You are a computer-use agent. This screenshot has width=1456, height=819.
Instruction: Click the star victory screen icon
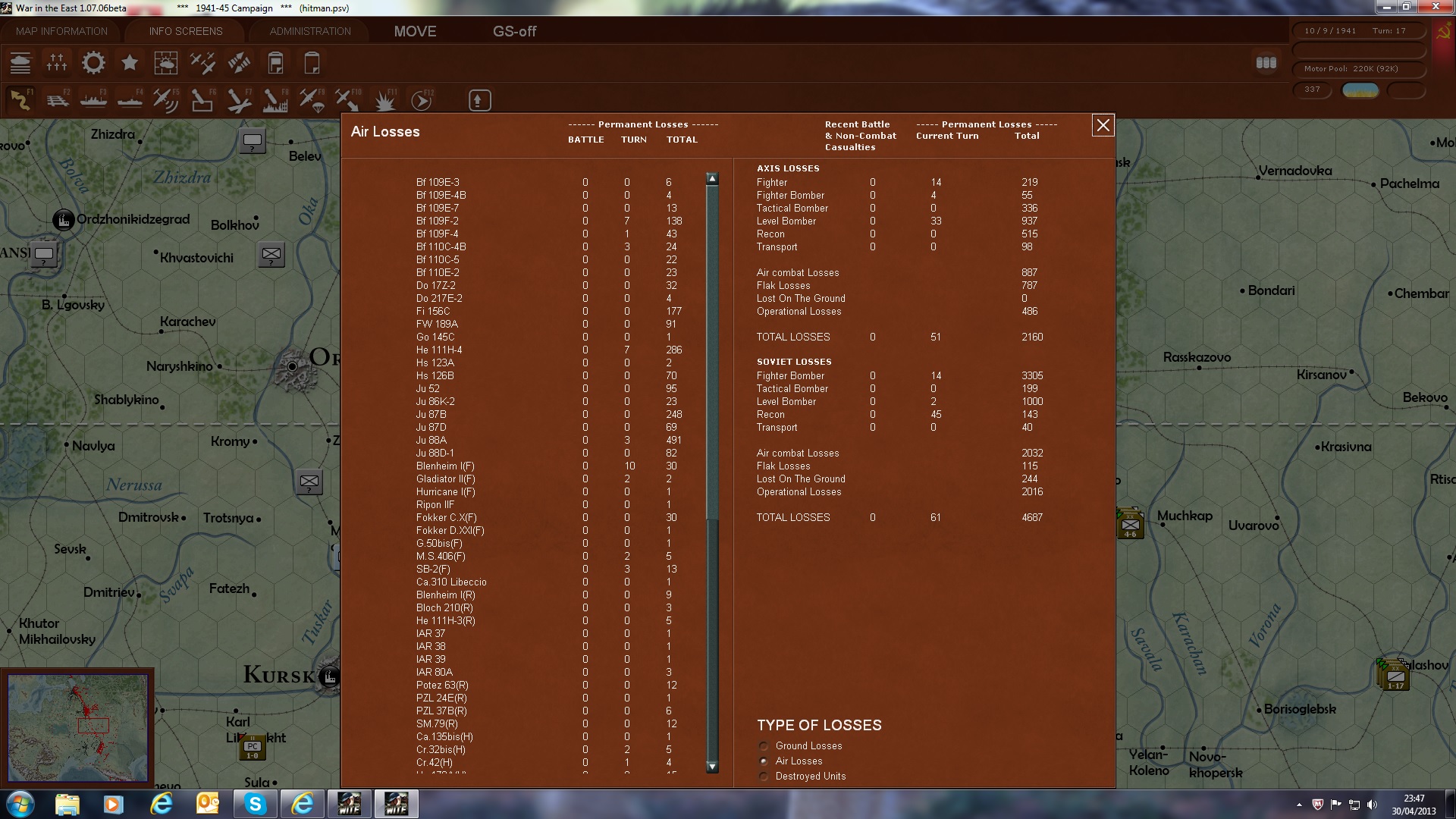coord(130,63)
